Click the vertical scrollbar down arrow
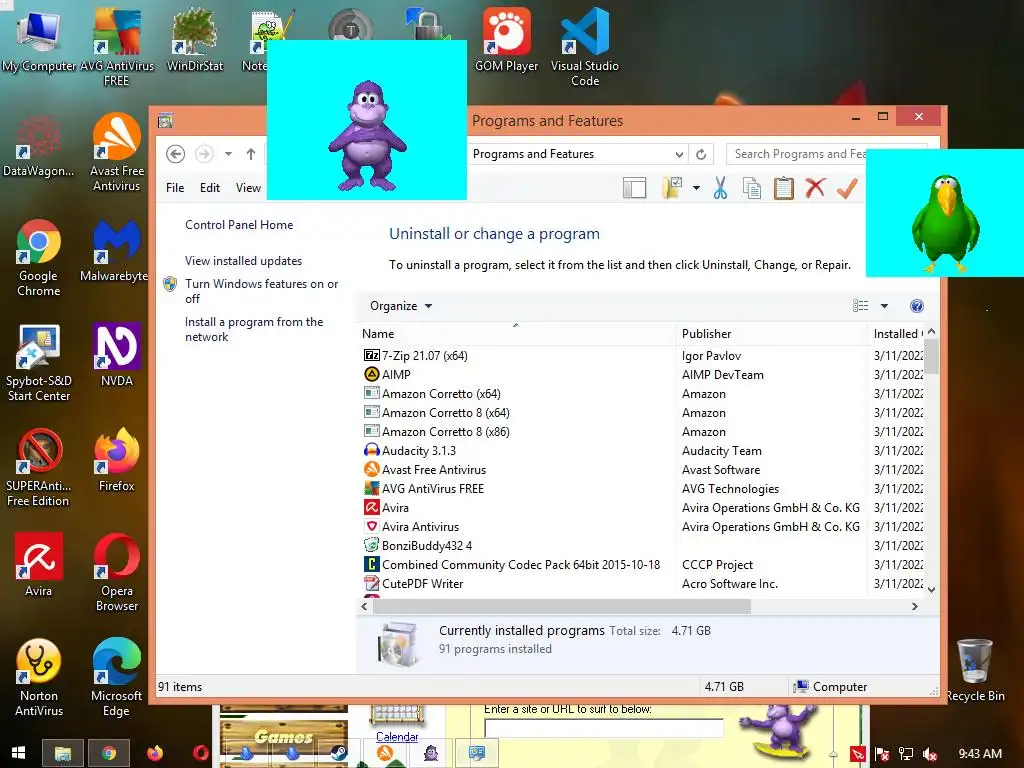Screen dimensions: 1024x768 tap(931, 589)
